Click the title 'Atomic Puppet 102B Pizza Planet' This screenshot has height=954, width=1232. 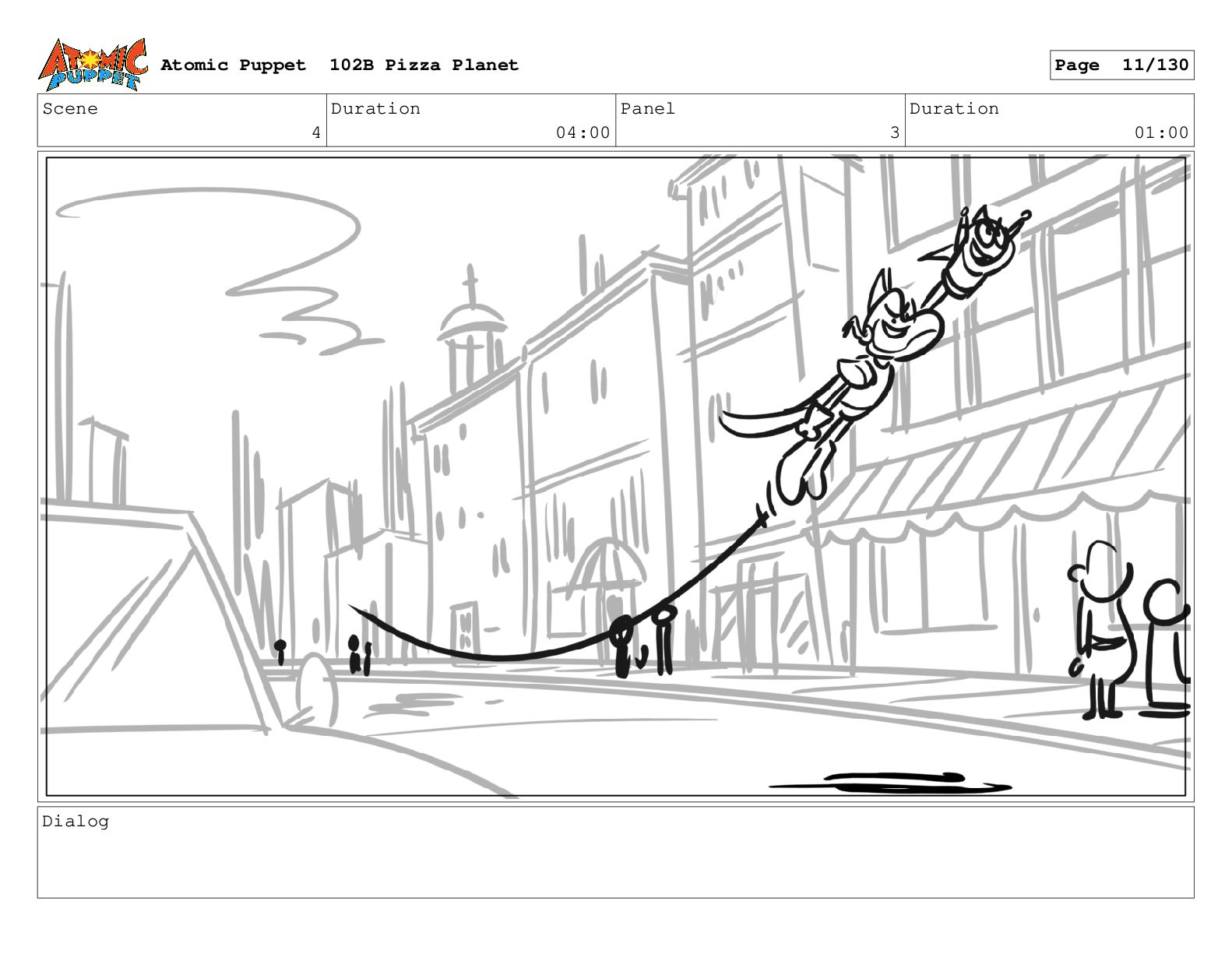(x=340, y=65)
